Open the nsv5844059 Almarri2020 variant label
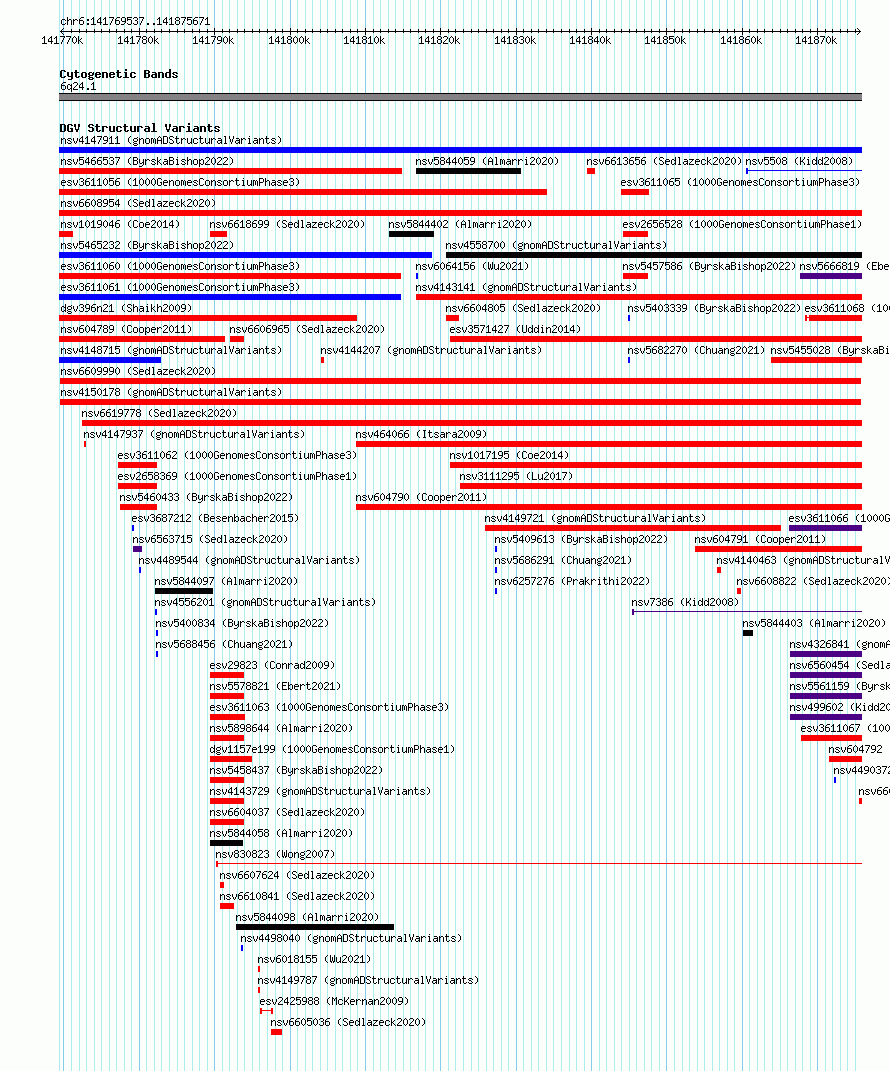The image size is (890, 1071). tap(487, 161)
